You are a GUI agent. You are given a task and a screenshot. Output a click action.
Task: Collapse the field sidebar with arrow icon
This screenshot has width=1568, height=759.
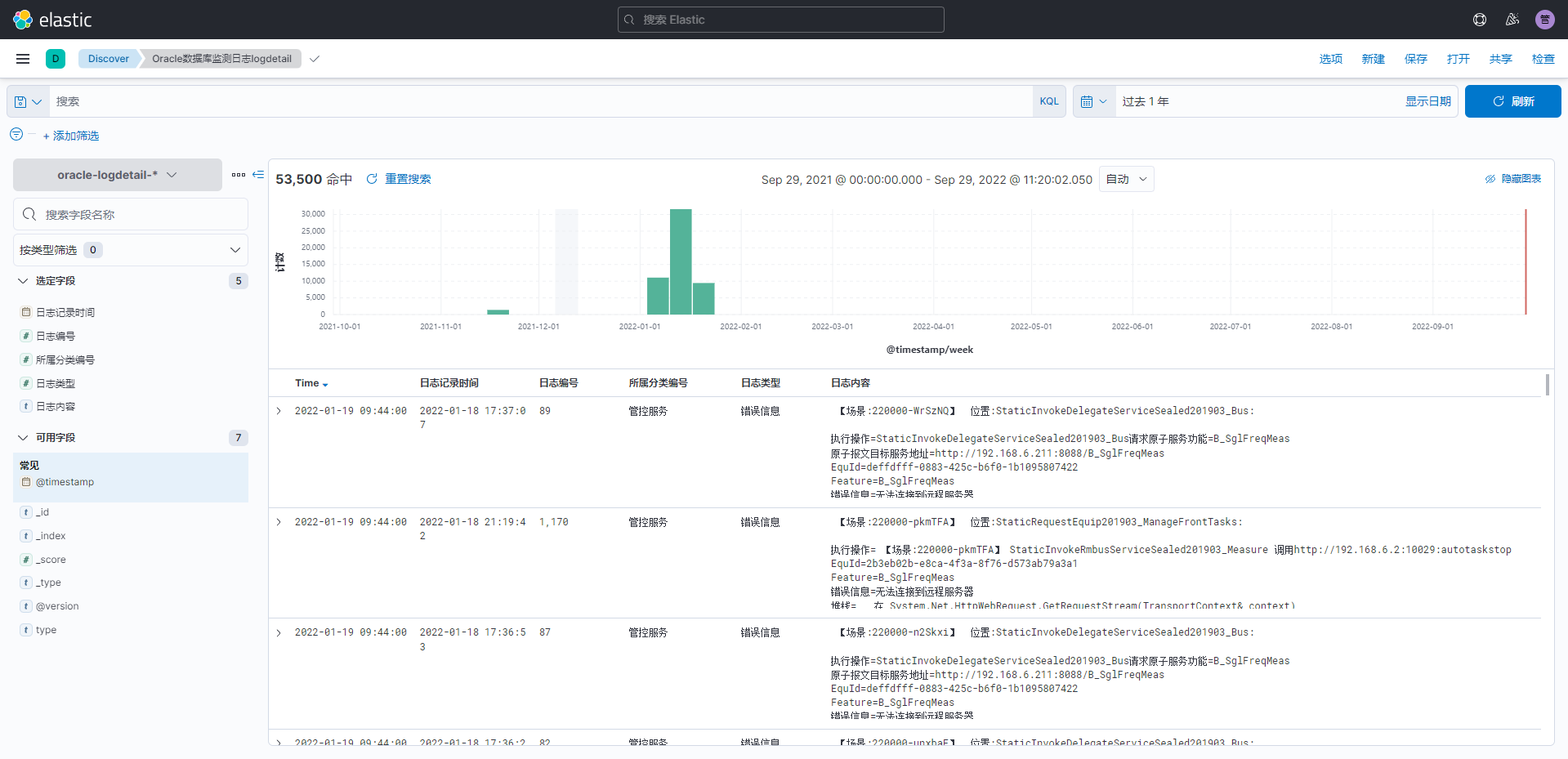(258, 175)
